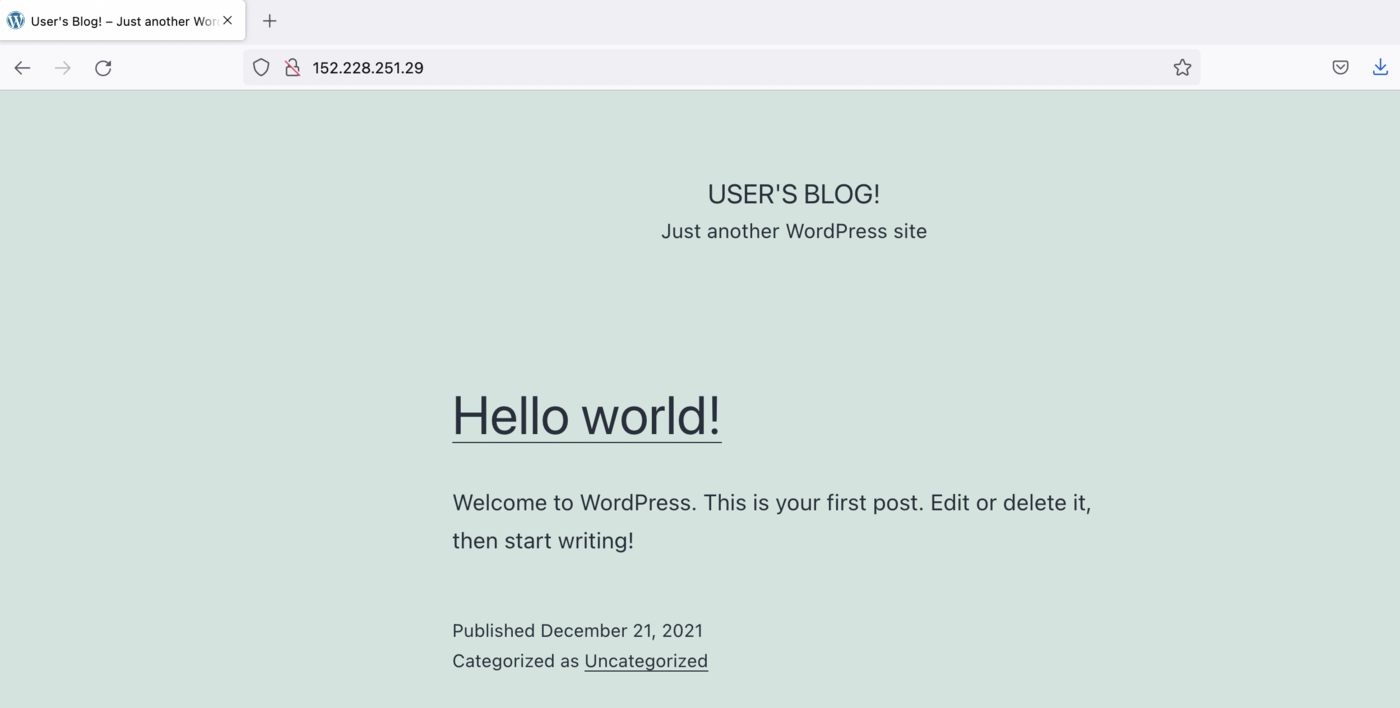Open a new browser tab
The width and height of the screenshot is (1400, 708).
point(269,20)
